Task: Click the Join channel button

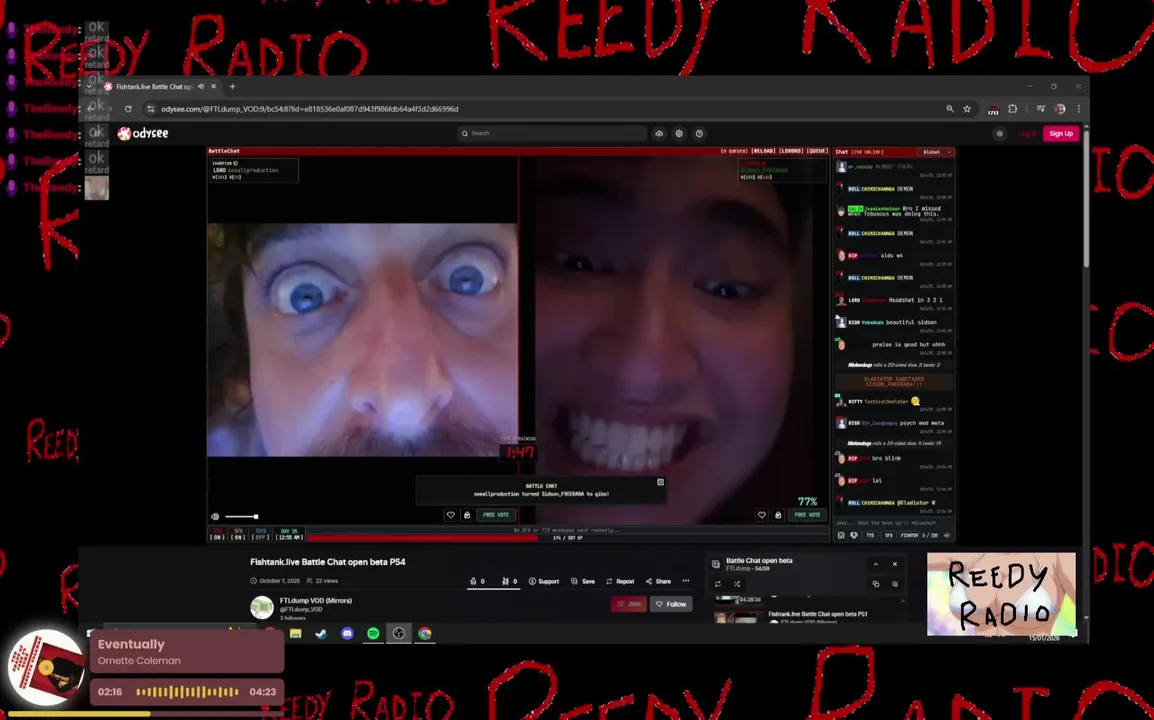Action: [629, 604]
